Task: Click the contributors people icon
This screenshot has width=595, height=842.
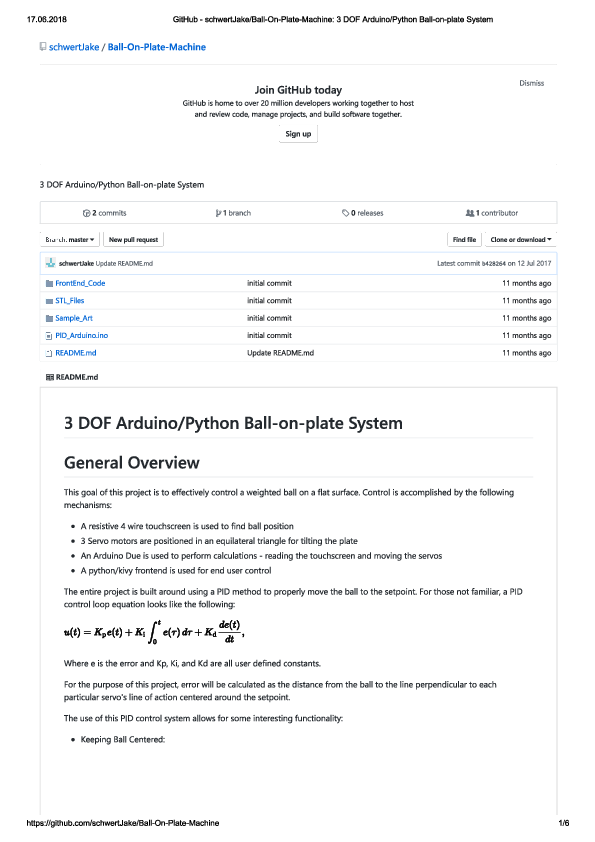Action: tap(470, 213)
